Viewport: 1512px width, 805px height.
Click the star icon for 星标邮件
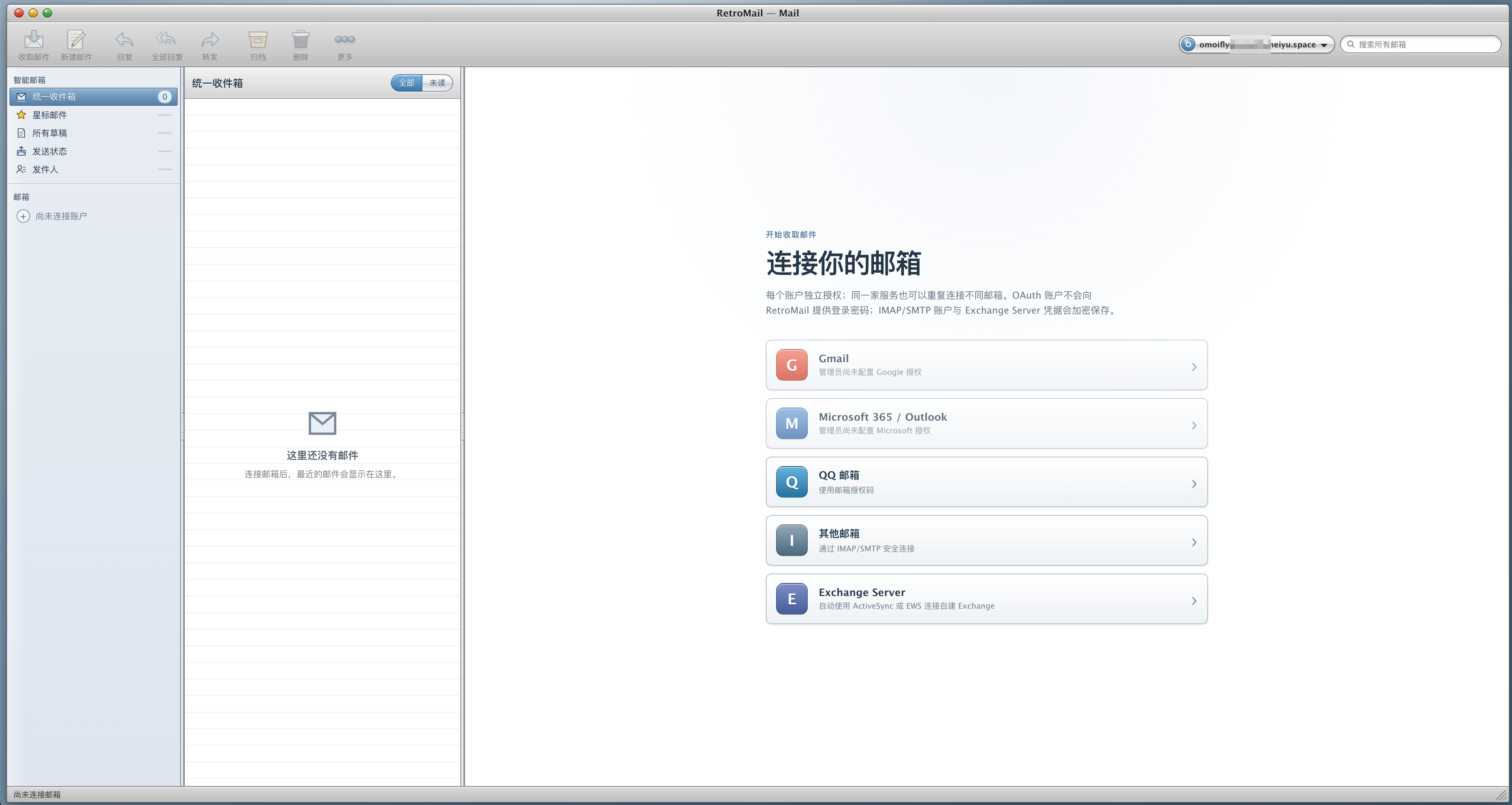point(21,115)
